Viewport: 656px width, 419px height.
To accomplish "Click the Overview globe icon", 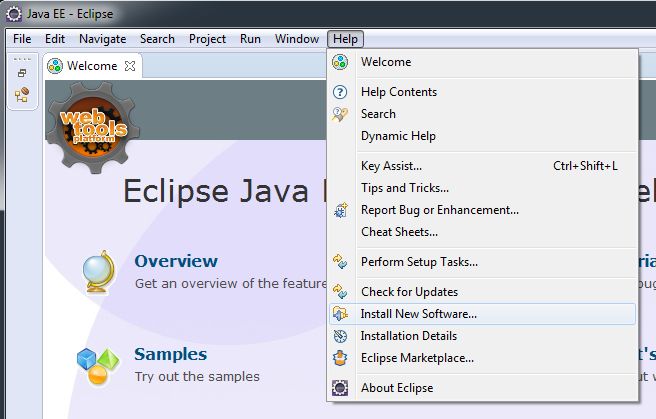I will (x=98, y=271).
